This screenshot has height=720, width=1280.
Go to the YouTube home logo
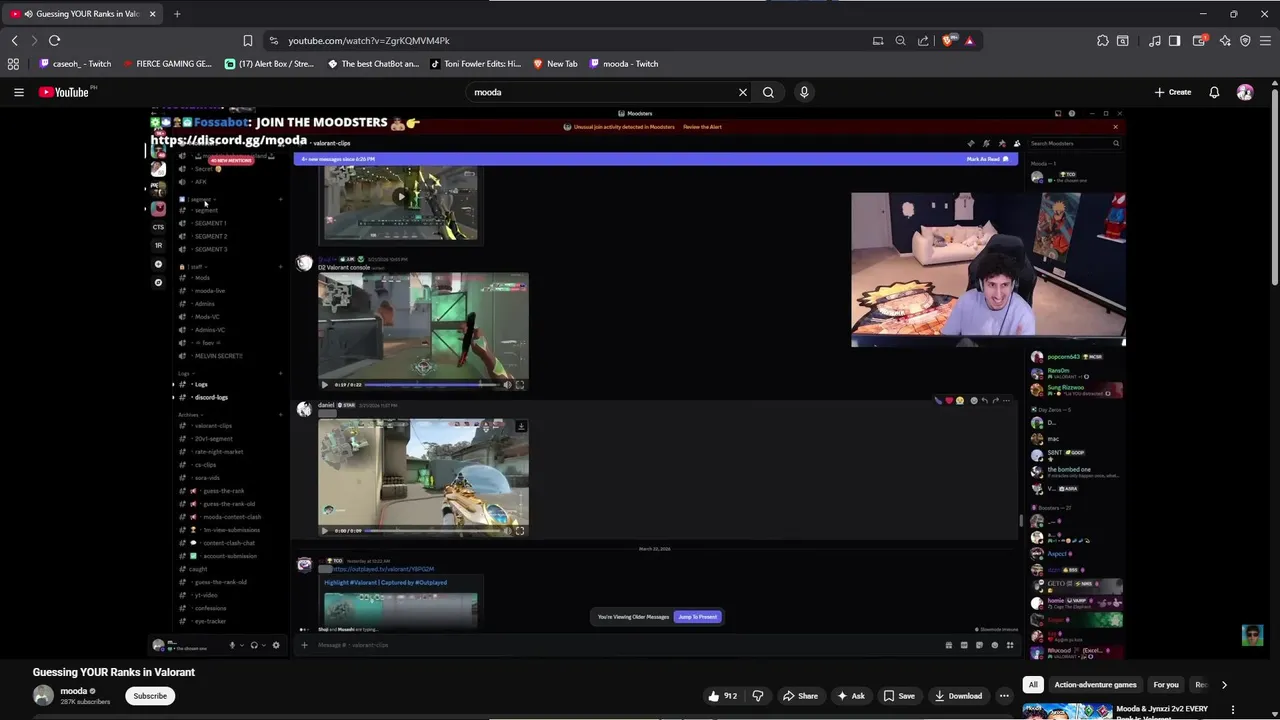coord(66,92)
